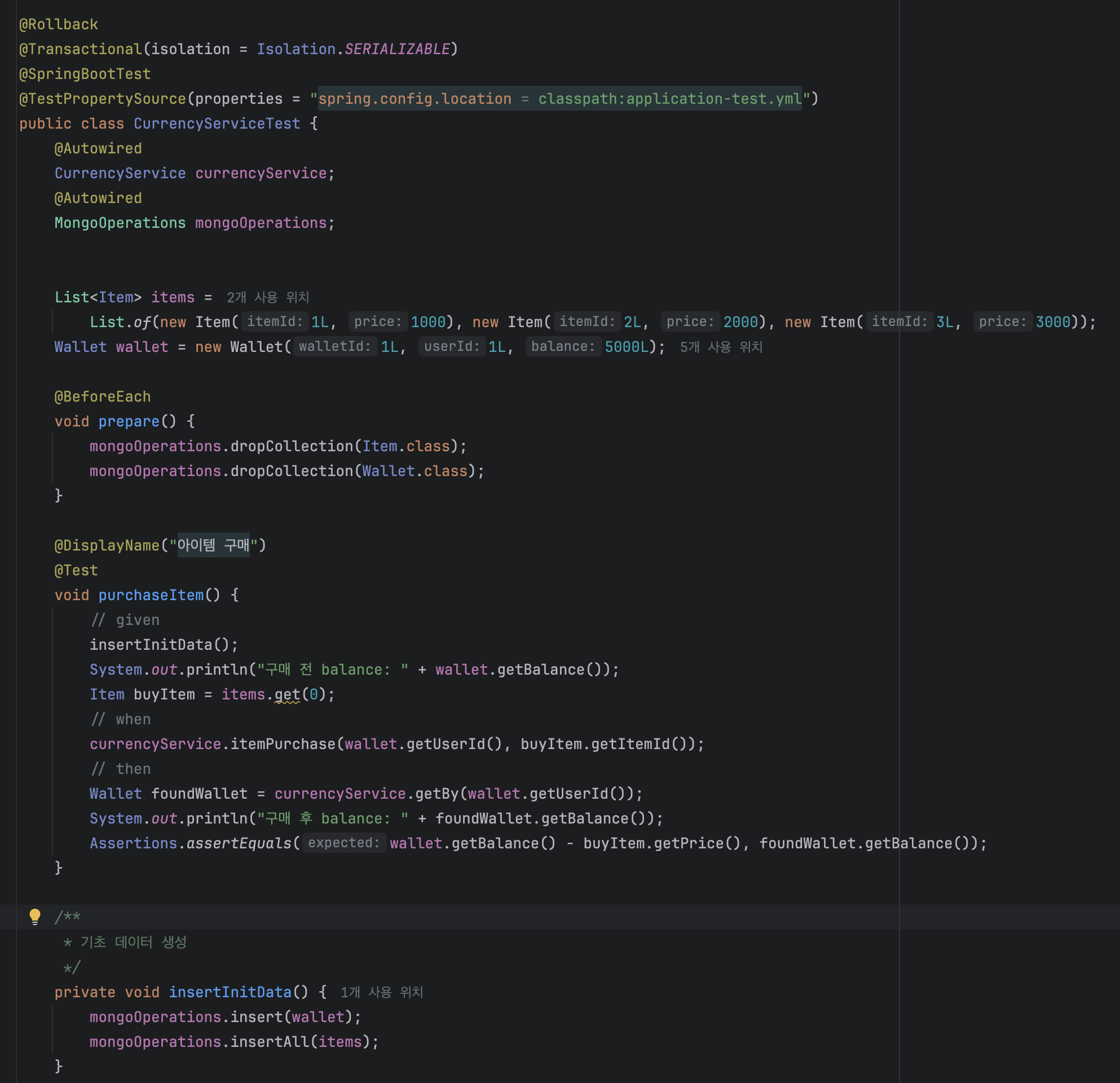Click the foundWallet variable declaration

coord(200,794)
